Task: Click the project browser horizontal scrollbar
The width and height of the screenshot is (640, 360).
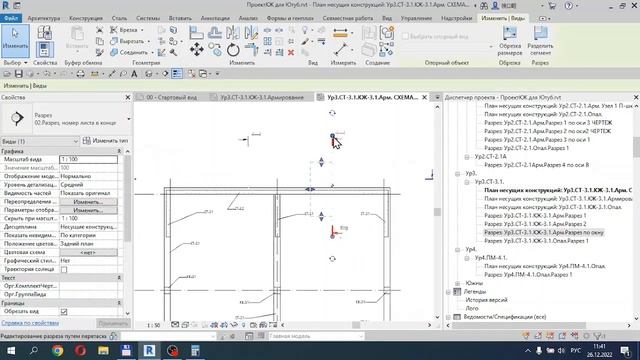Action: tap(519, 325)
